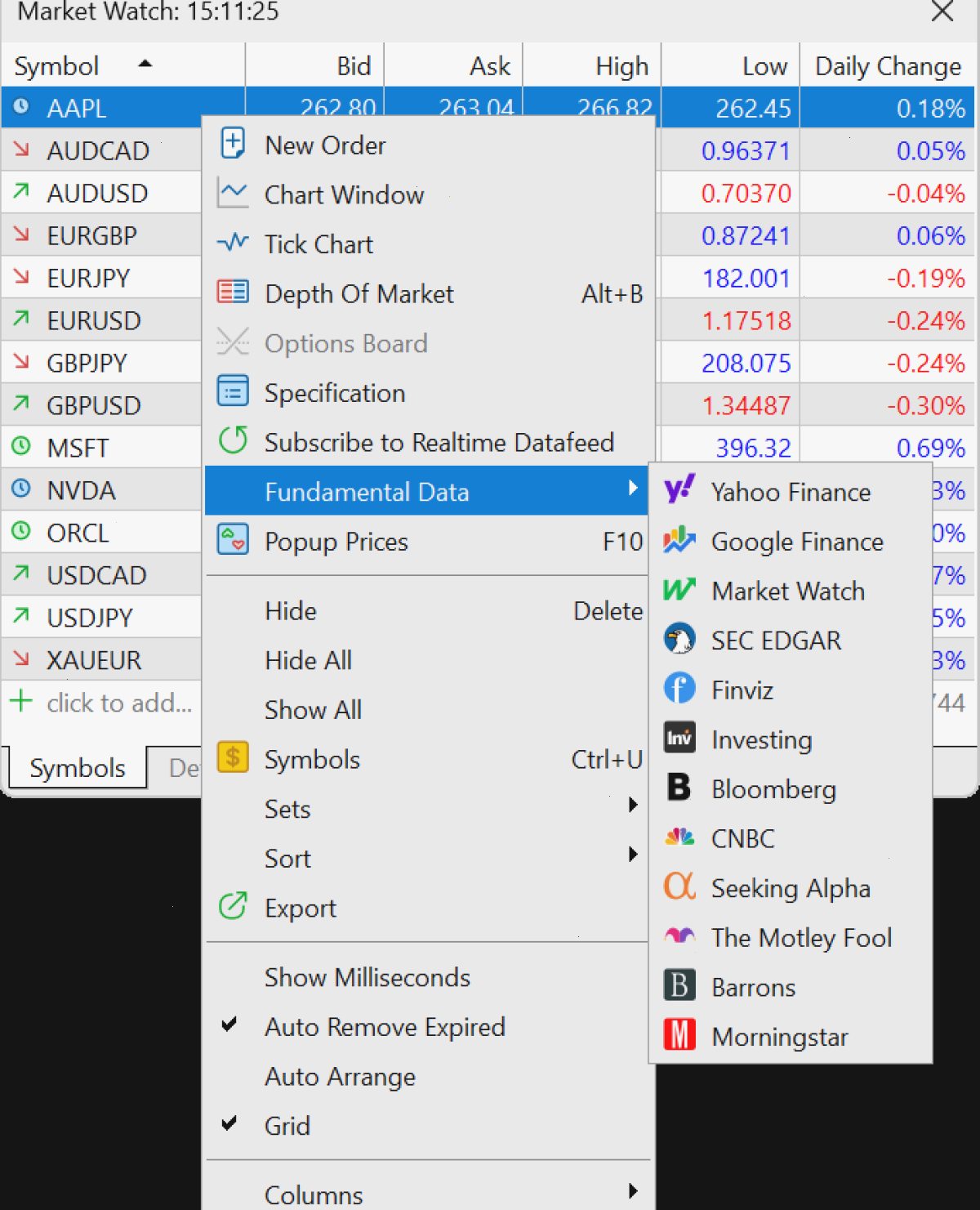
Task: Click the Yahoo Finance icon
Action: [x=679, y=490]
